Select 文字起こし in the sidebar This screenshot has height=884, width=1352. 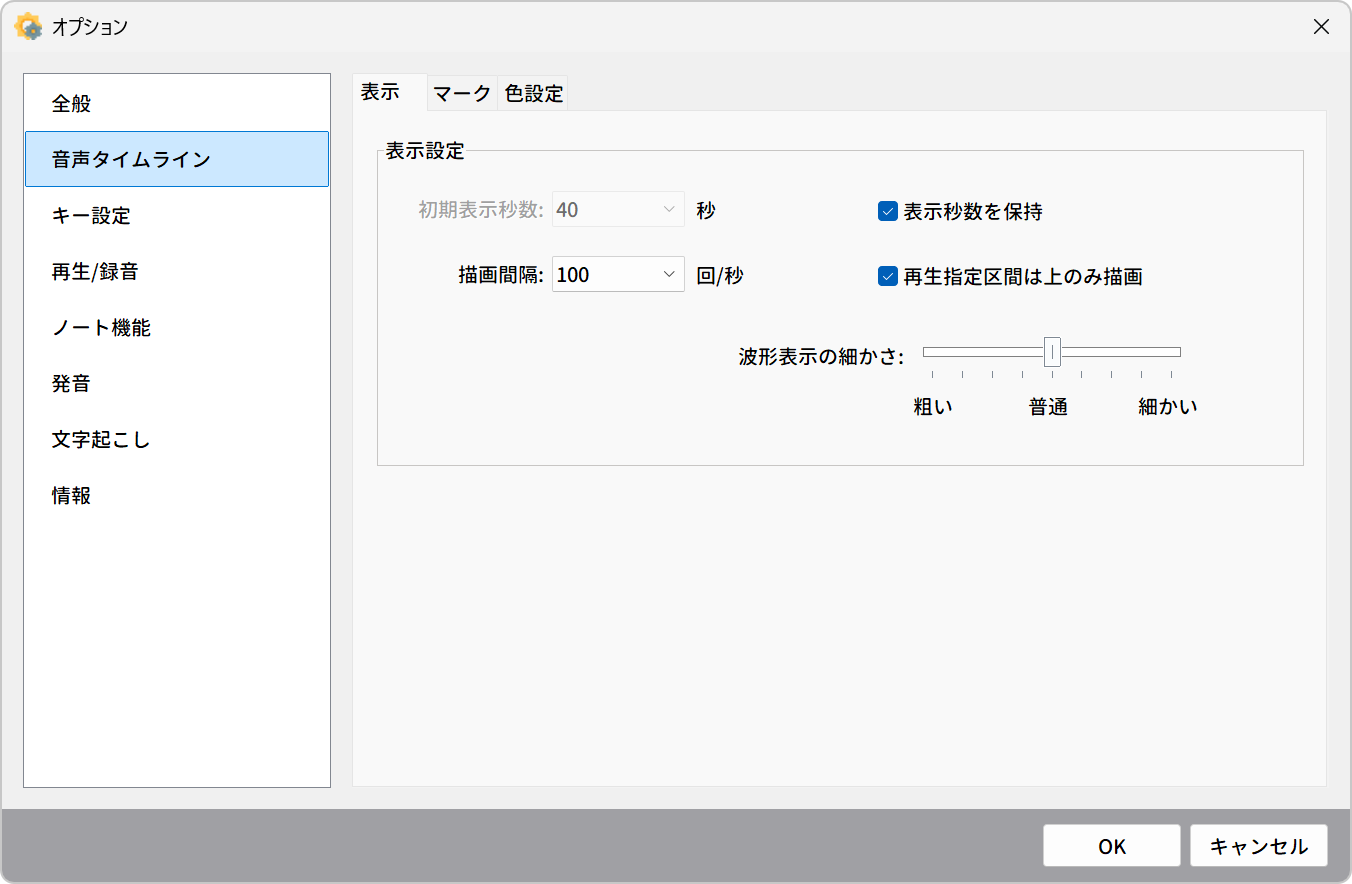click(177, 439)
